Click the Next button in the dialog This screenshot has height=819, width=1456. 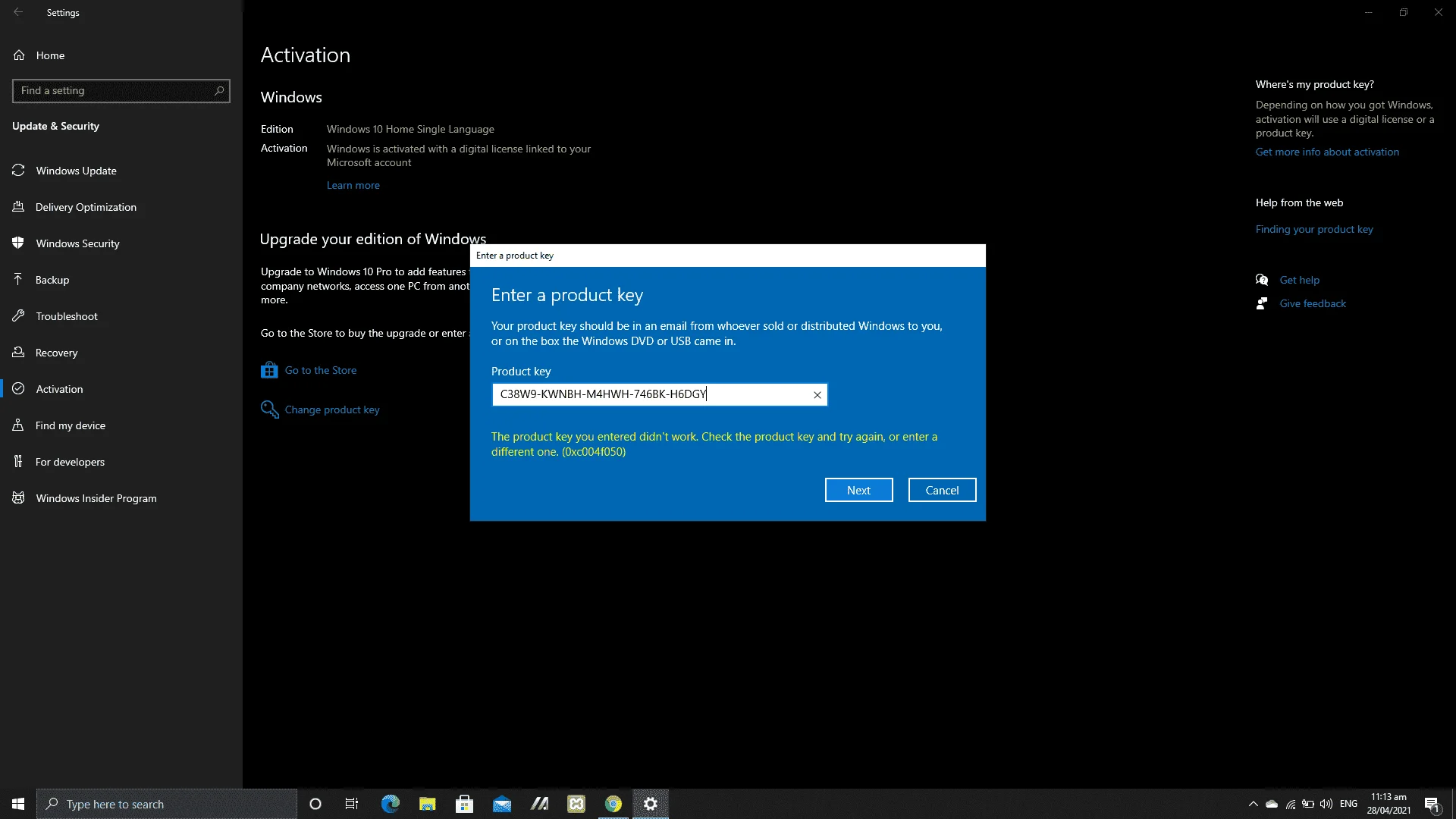click(858, 490)
